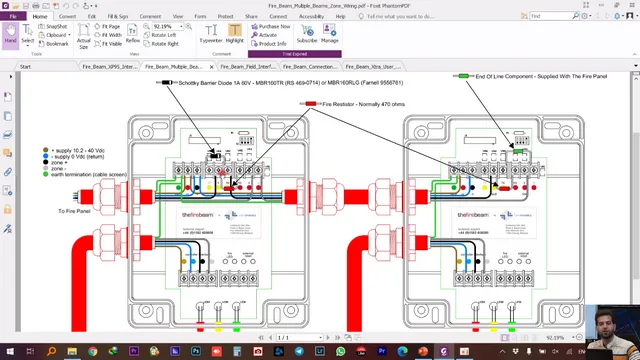Open the comments panel in sidebar
Viewport: 640px width, 360px height.
tap(8, 153)
